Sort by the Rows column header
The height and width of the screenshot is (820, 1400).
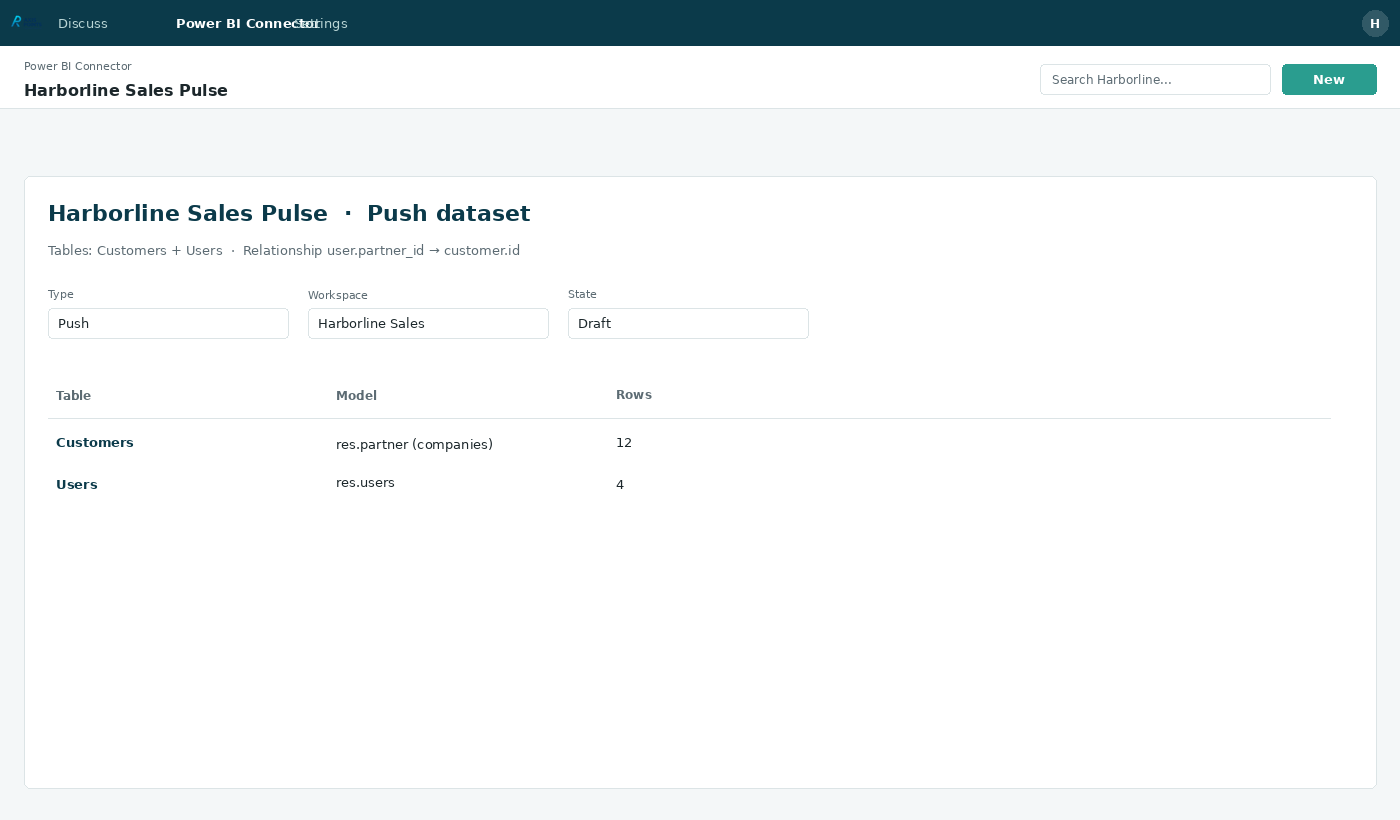tap(634, 395)
